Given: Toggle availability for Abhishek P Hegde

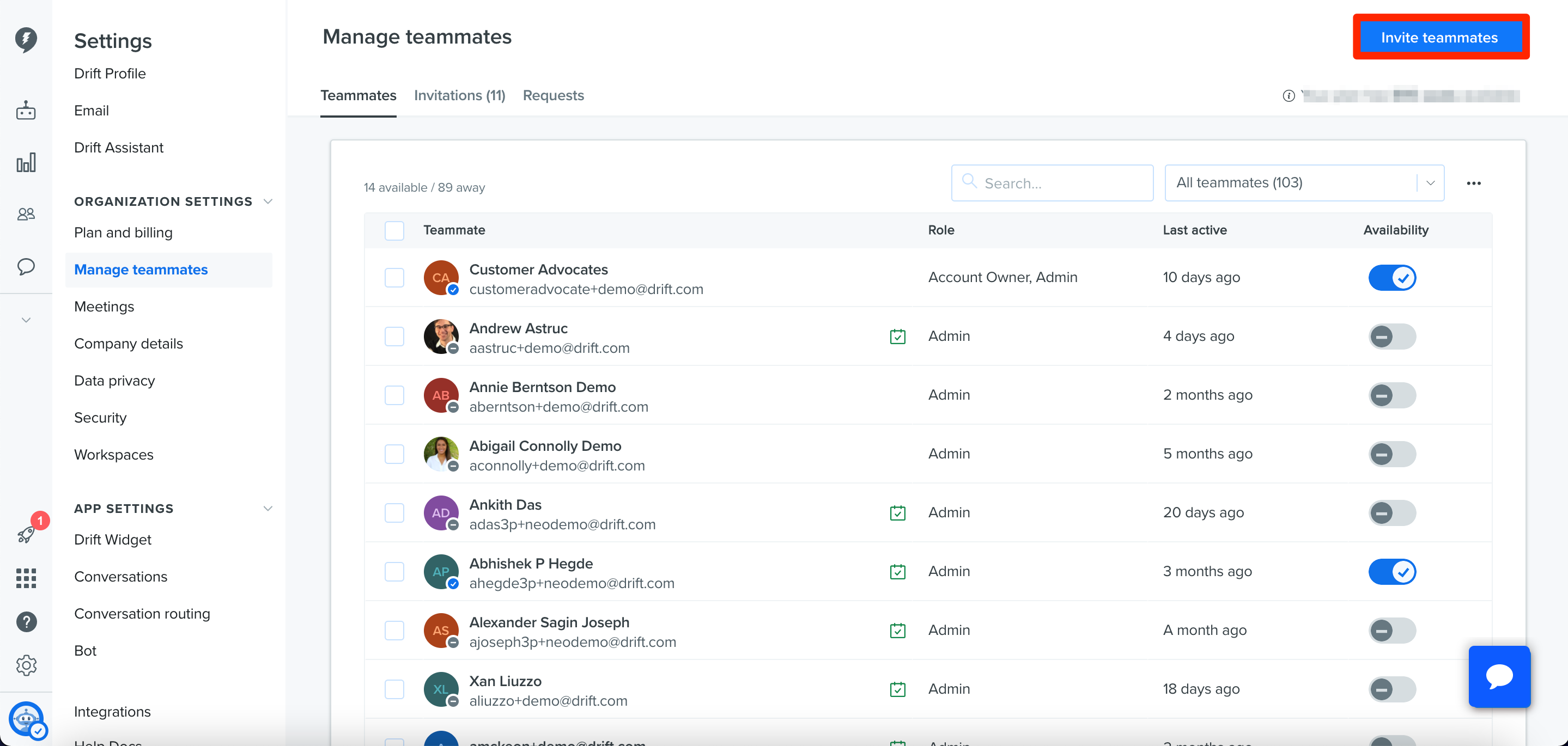Looking at the screenshot, I should coord(1392,572).
